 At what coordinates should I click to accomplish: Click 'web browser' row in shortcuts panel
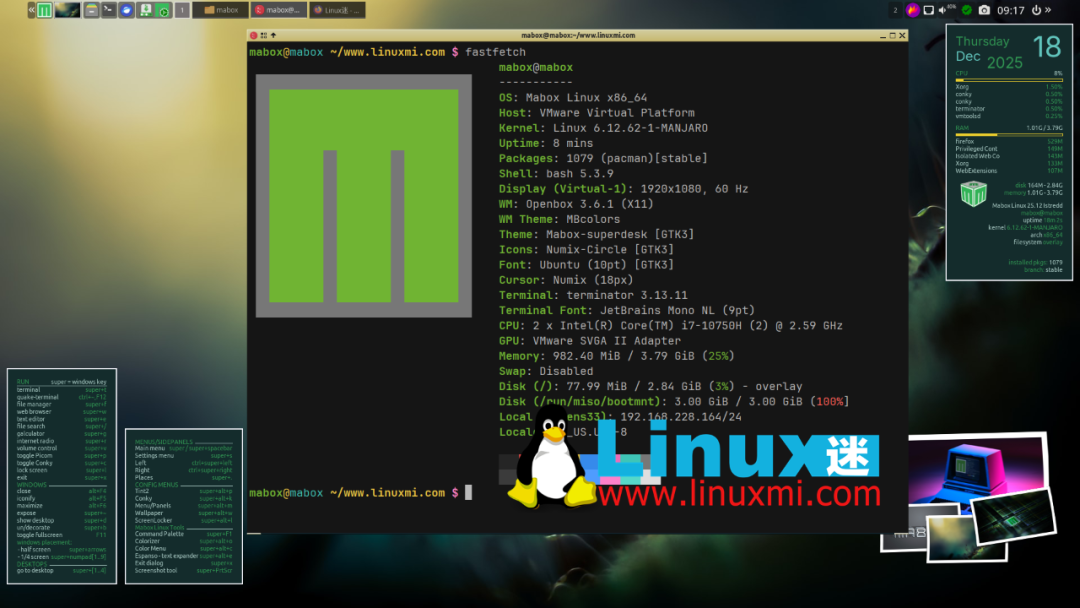coord(61,412)
